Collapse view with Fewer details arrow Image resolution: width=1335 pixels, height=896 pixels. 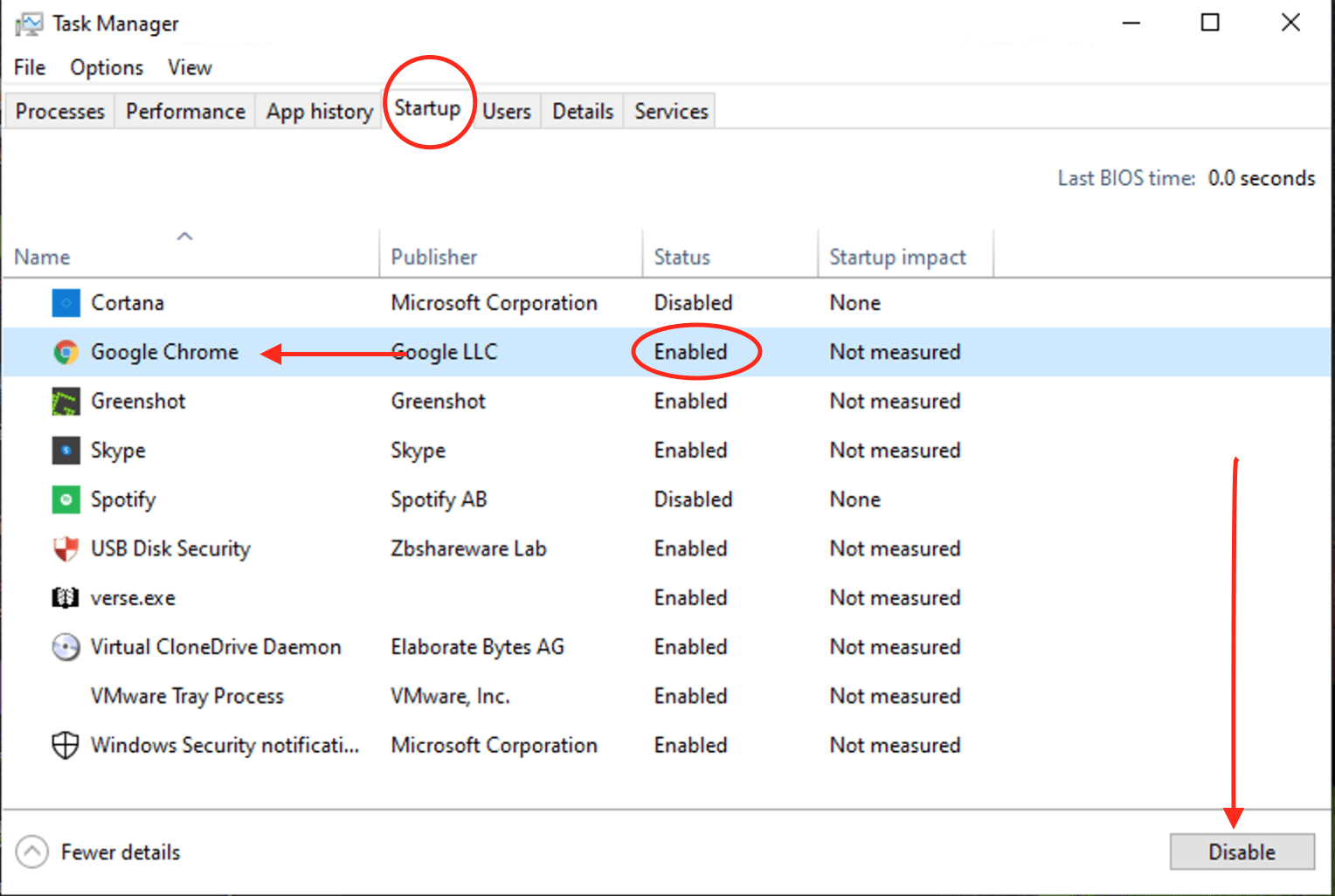(x=32, y=852)
